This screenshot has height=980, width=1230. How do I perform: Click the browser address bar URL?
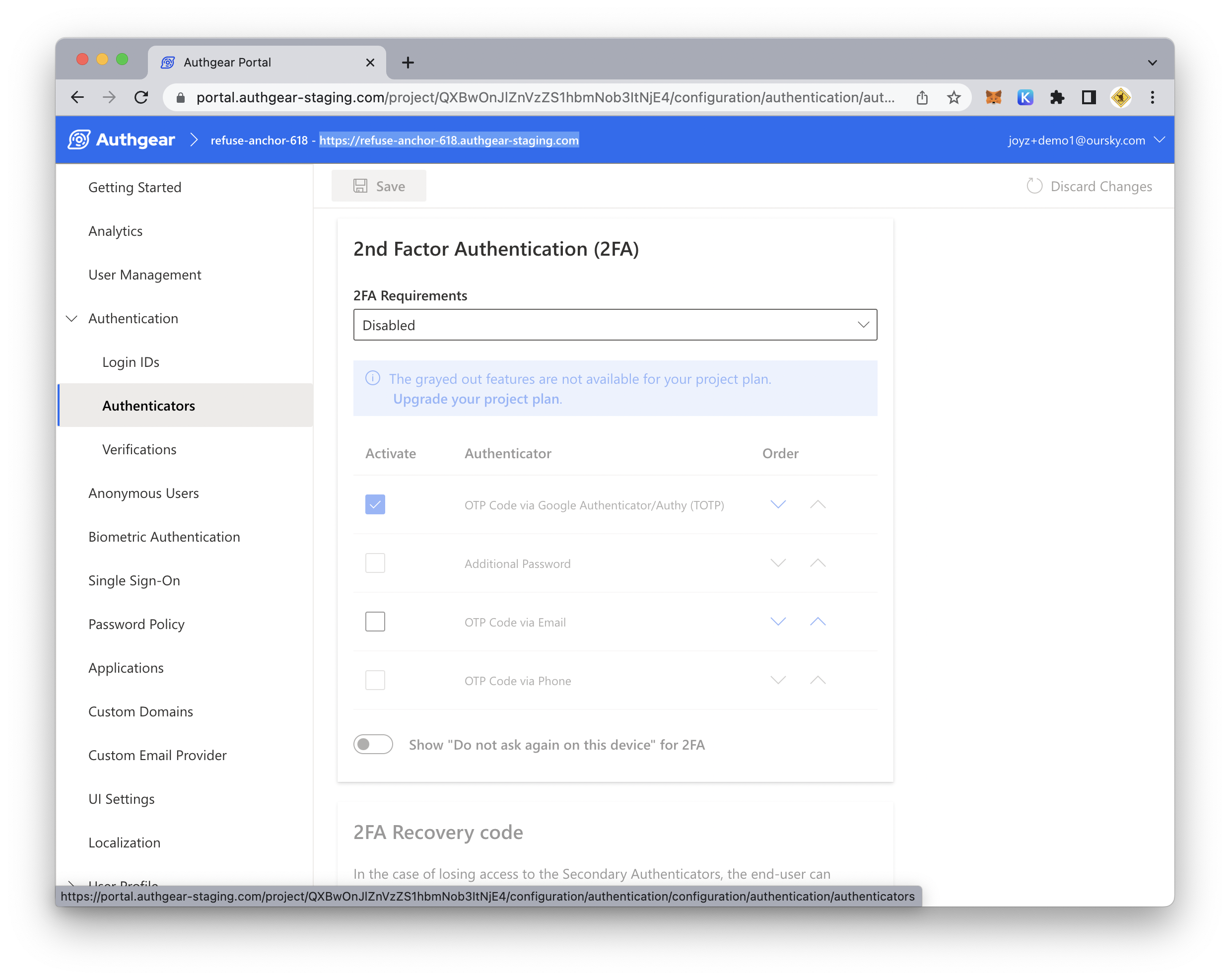(x=545, y=98)
